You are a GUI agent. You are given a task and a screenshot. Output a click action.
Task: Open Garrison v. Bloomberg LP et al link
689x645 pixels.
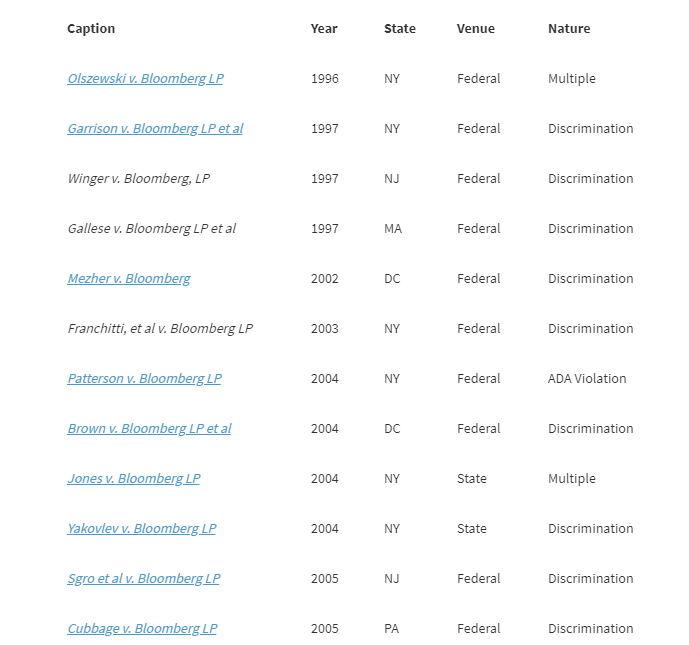point(155,128)
